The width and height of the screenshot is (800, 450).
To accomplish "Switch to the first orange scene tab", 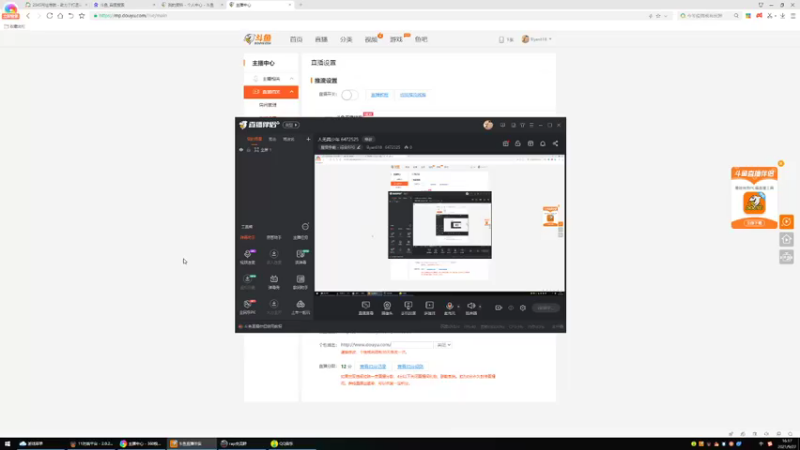I will [x=254, y=139].
